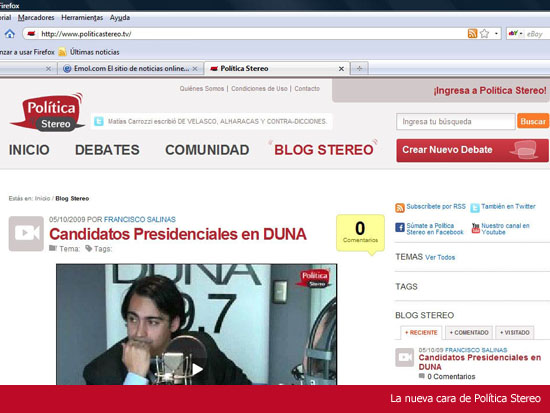Click the Firefox home icon
The image size is (550, 413).
tap(10, 34)
